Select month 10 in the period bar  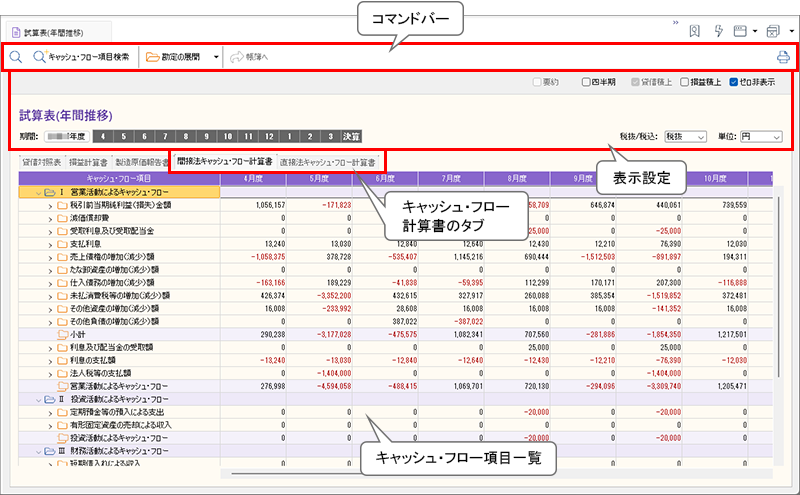tap(228, 136)
